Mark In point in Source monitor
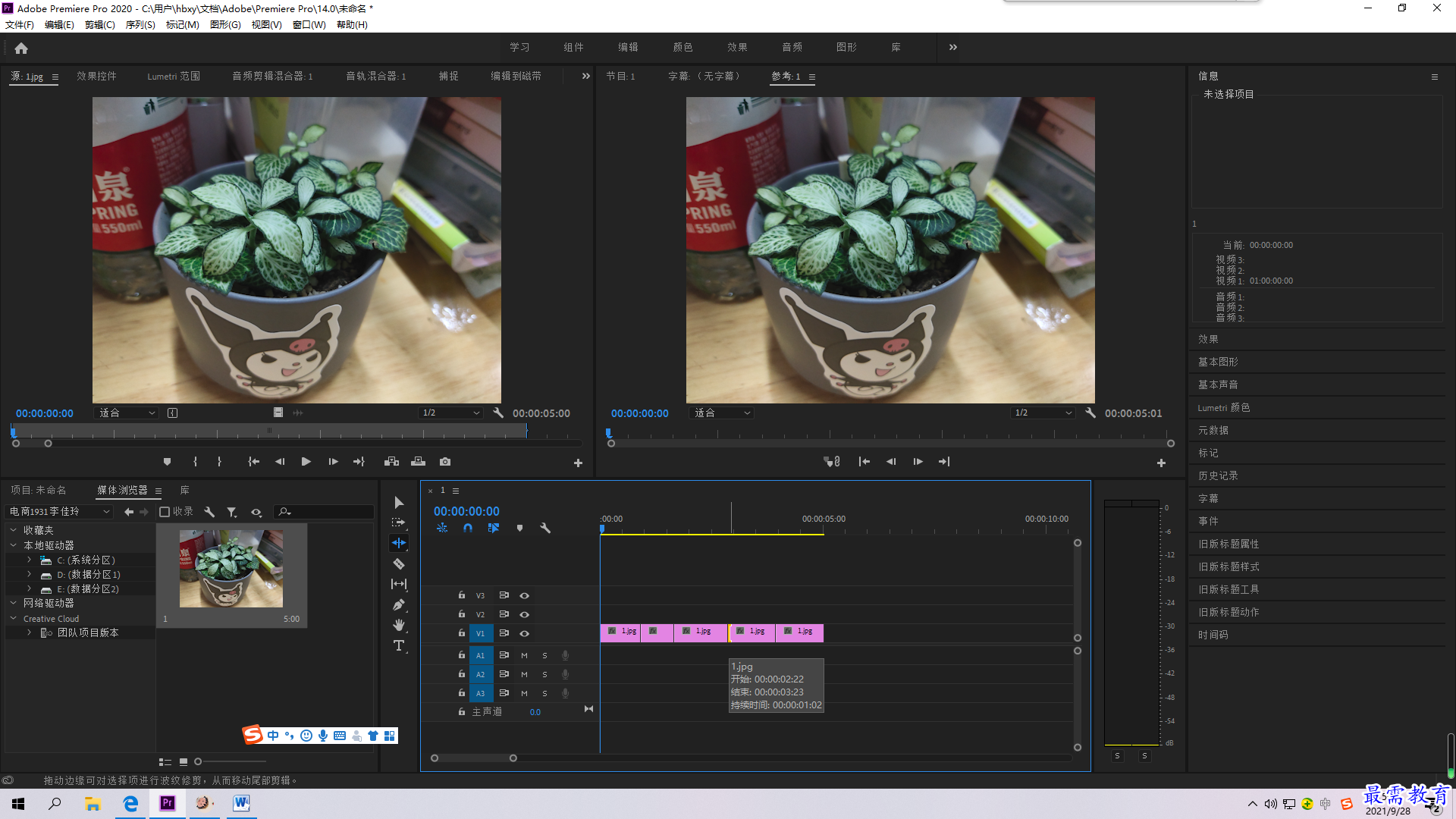This screenshot has width=1456, height=819. click(x=196, y=462)
